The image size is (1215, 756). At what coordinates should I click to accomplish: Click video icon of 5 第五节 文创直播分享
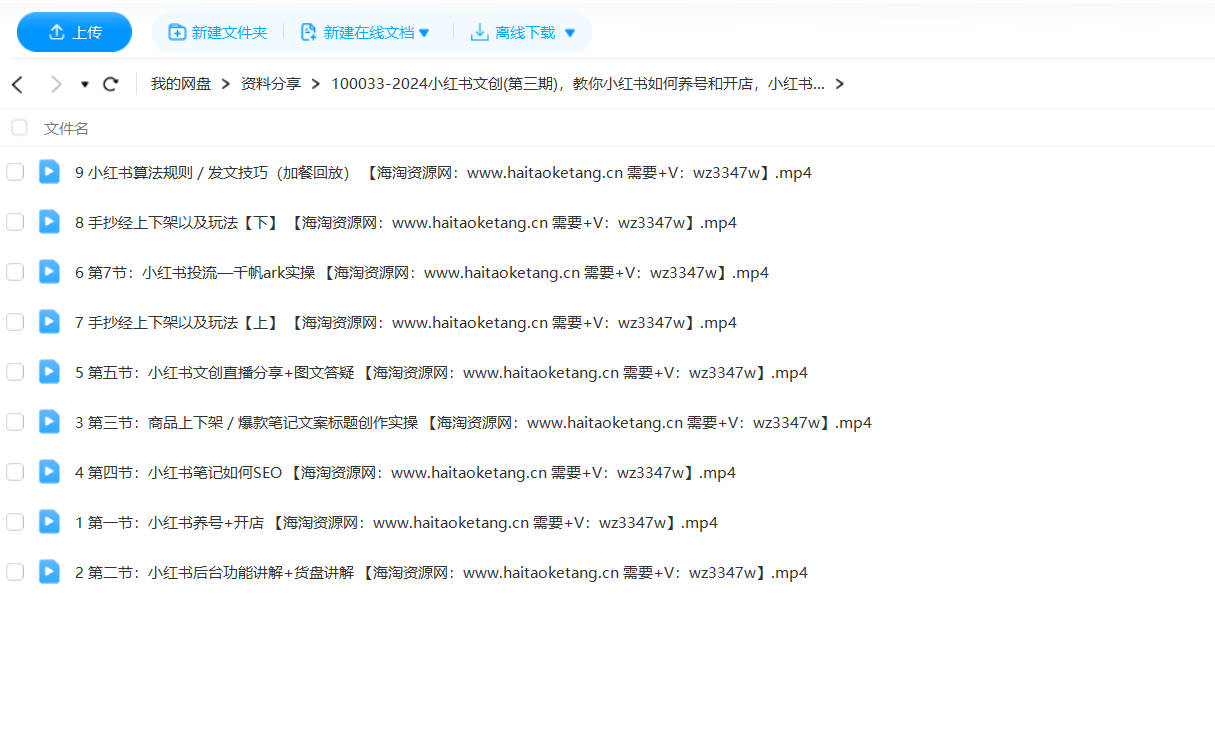click(x=49, y=372)
